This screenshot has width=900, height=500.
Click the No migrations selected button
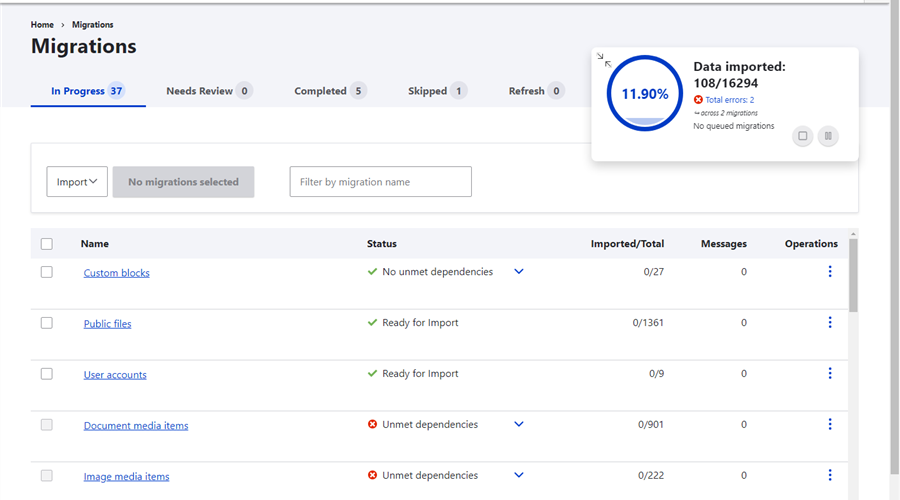(x=183, y=182)
